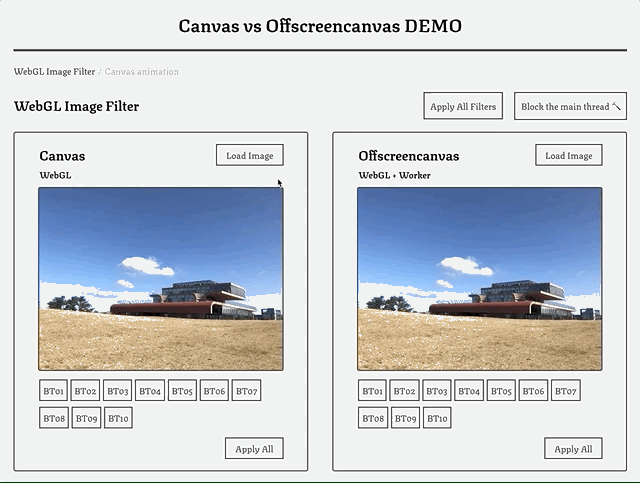Apply the BT01 filter in the Canvas panel
Viewport: 640px width, 483px height.
pos(54,391)
